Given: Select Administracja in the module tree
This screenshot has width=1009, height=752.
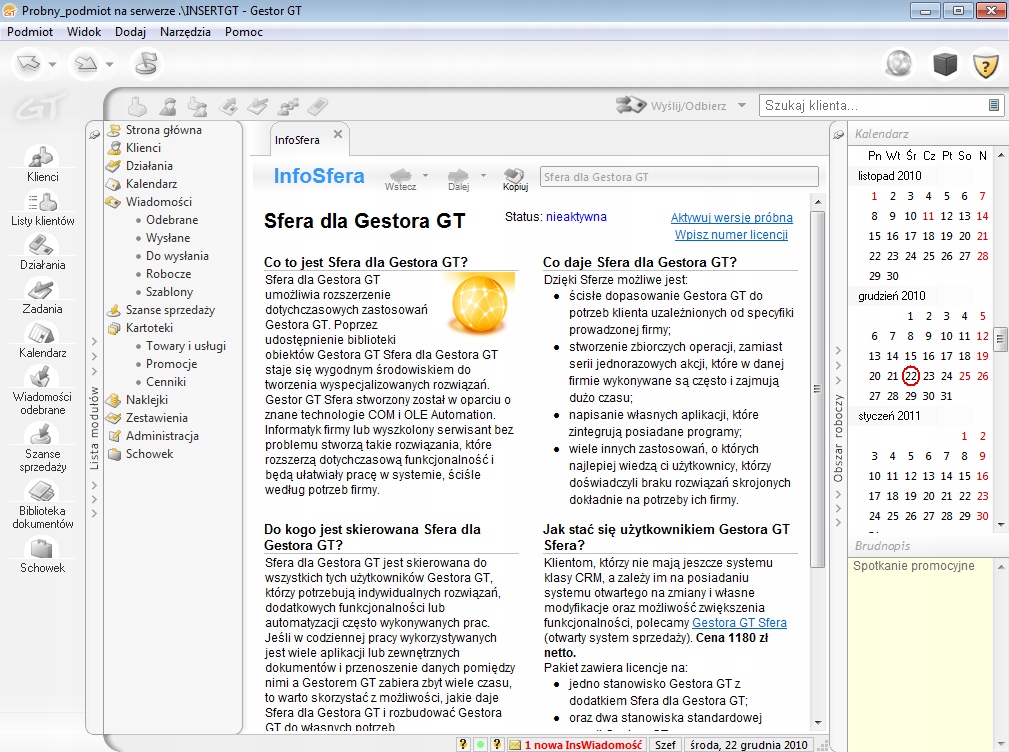Looking at the screenshot, I should coord(162,436).
